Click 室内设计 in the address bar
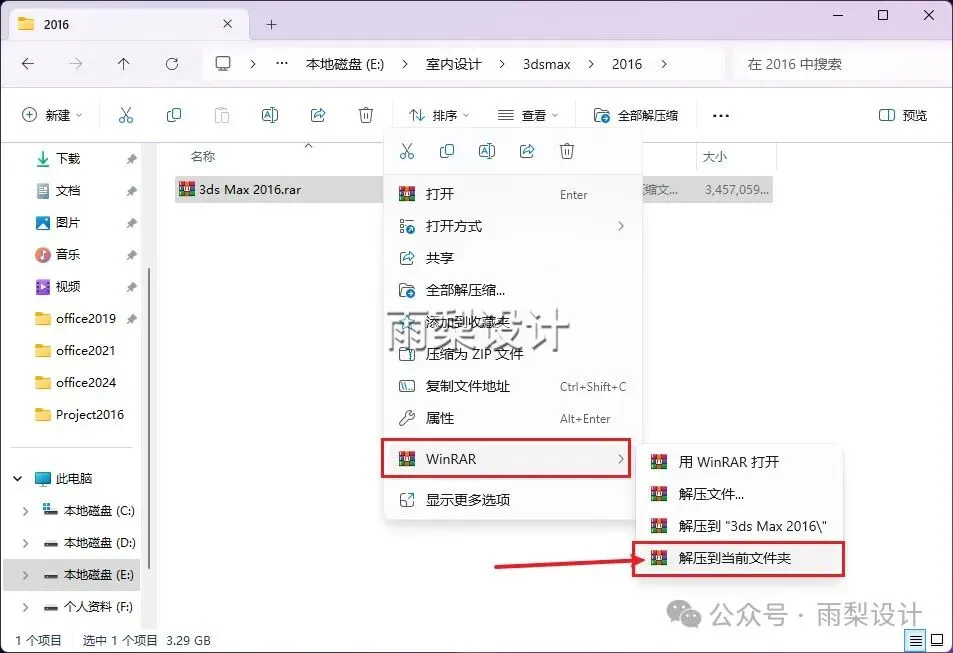Screen dimensions: 953x653 453,64
